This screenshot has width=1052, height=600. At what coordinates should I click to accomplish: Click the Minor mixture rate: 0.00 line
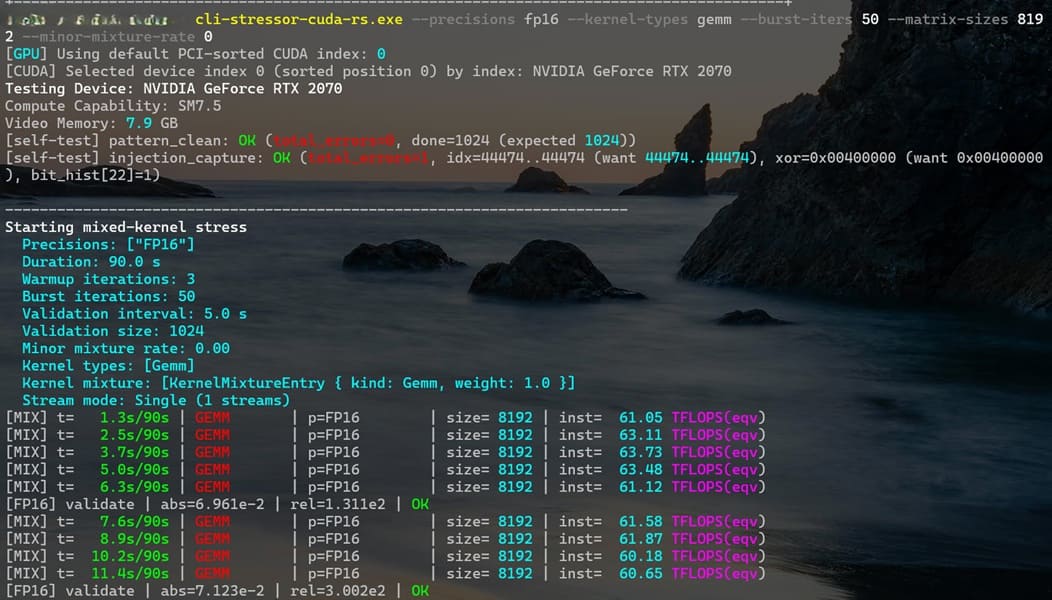tap(126, 349)
